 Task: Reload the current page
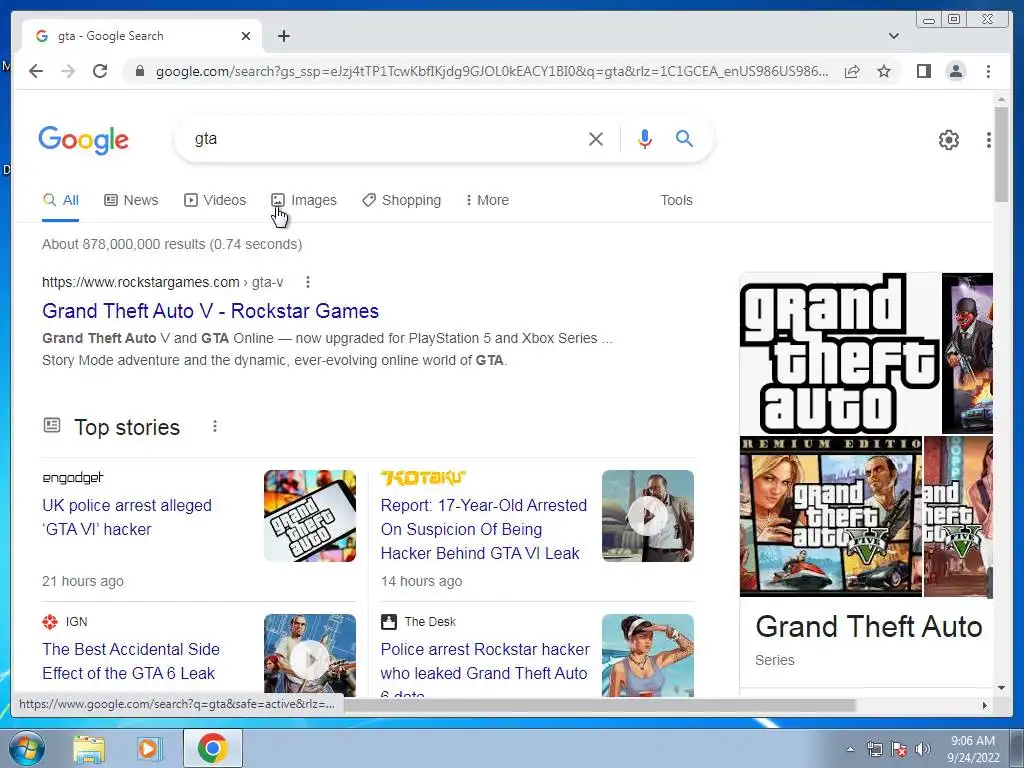coord(100,71)
